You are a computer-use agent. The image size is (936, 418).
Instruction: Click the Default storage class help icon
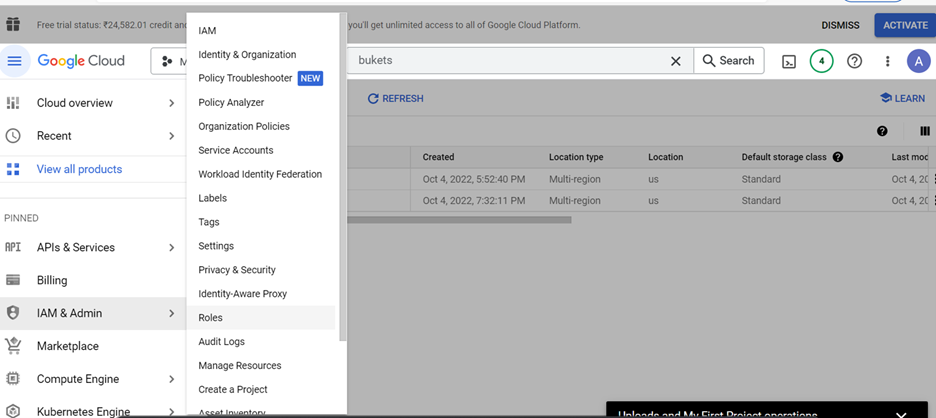[838, 157]
